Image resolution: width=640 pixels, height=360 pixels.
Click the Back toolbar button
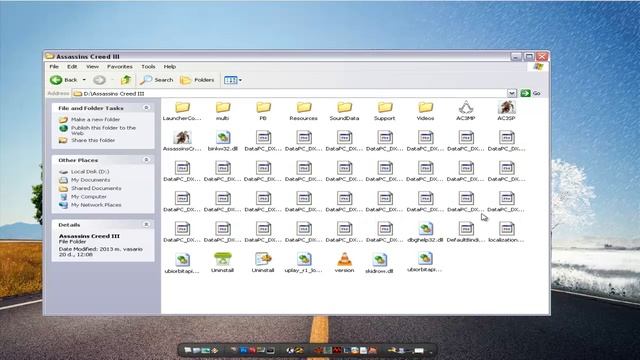click(64, 80)
